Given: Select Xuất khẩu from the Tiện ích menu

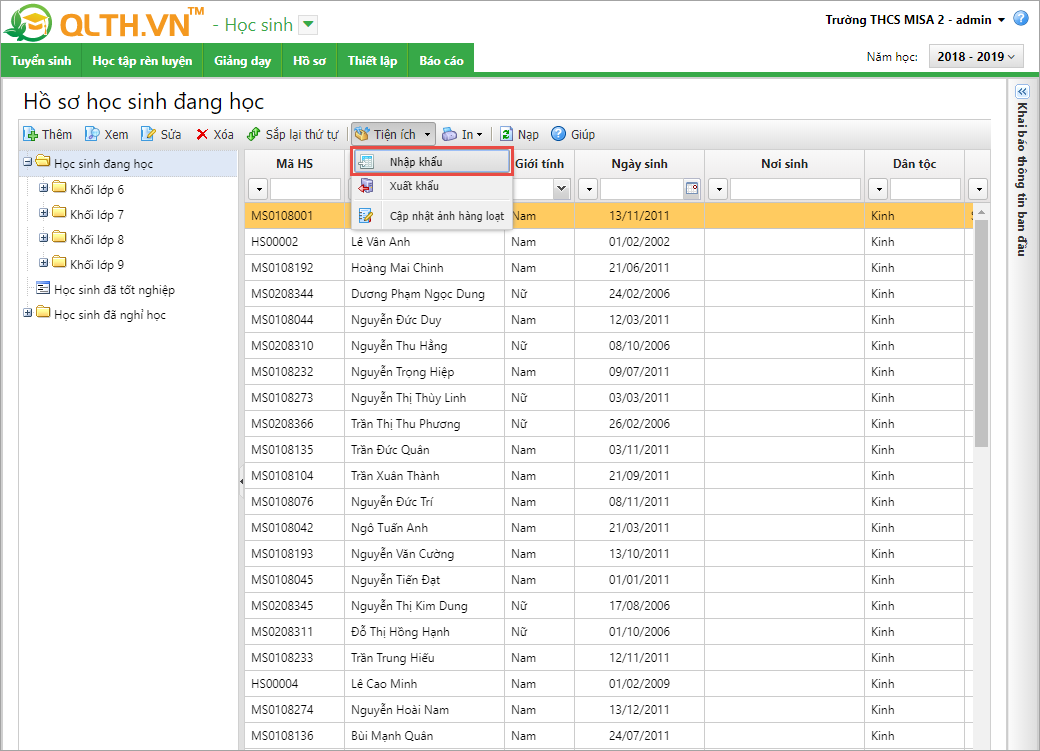Looking at the screenshot, I should (x=414, y=186).
